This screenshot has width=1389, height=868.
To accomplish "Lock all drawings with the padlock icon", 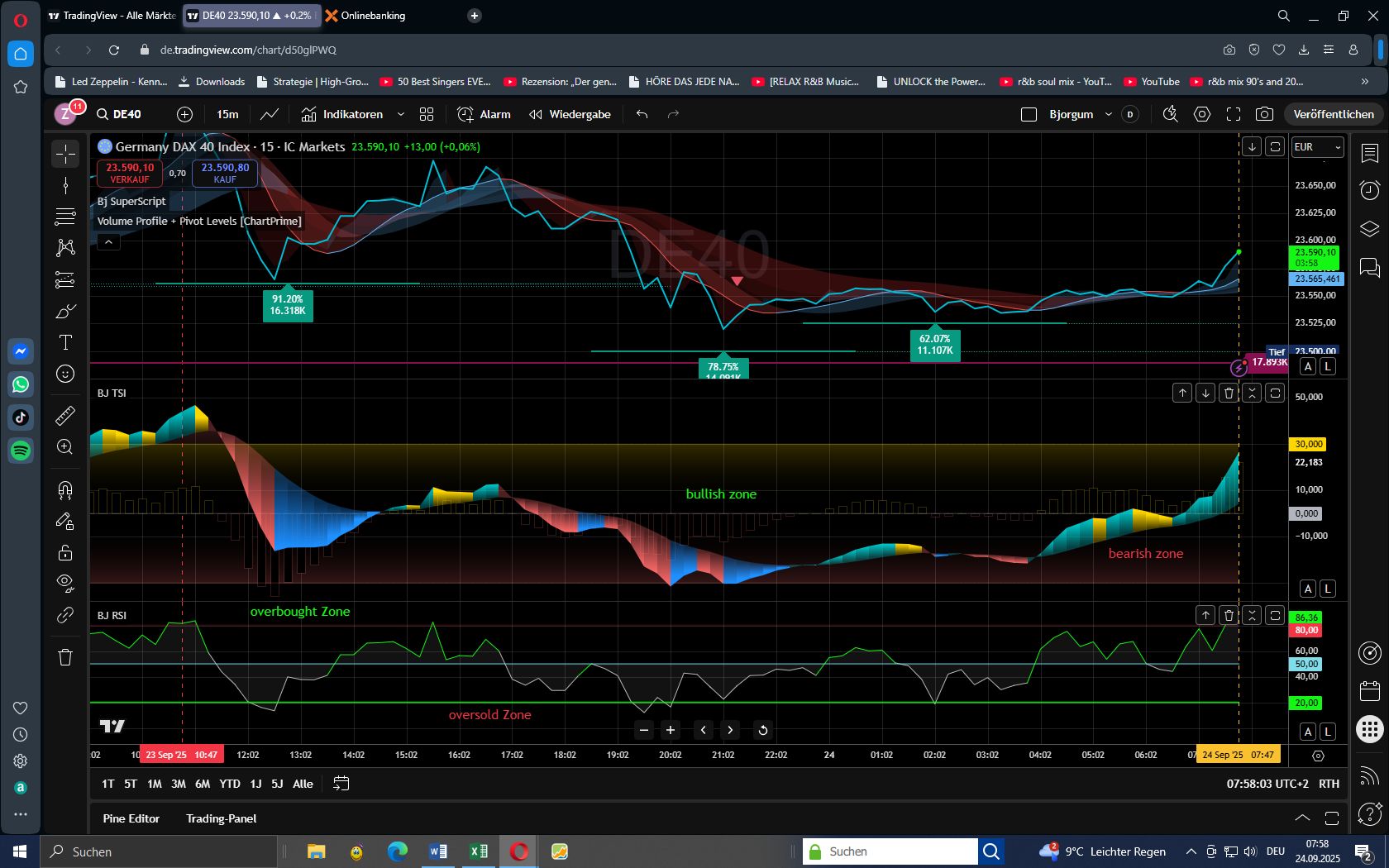I will click(64, 552).
